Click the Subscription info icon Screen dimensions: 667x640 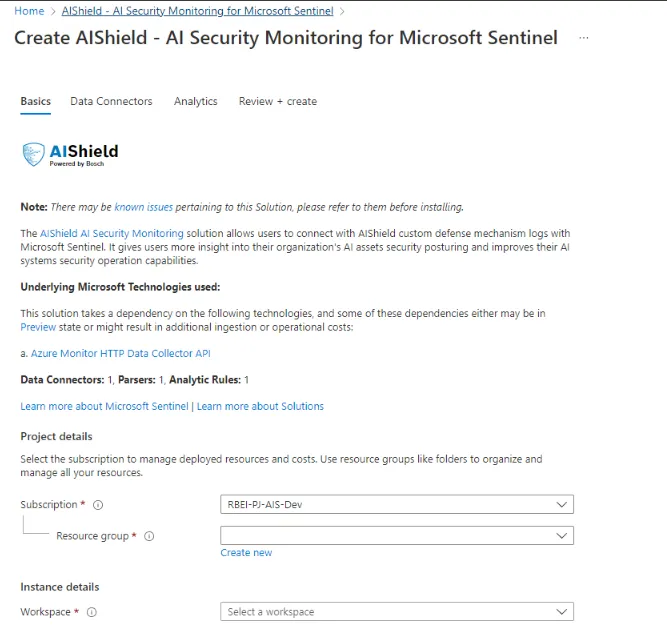click(x=98, y=505)
